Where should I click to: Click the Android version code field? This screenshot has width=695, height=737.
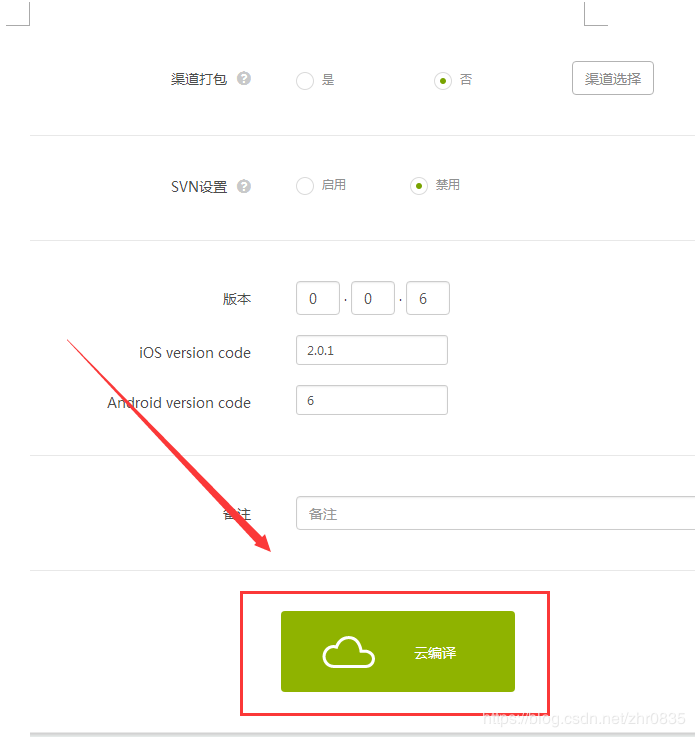coord(372,400)
